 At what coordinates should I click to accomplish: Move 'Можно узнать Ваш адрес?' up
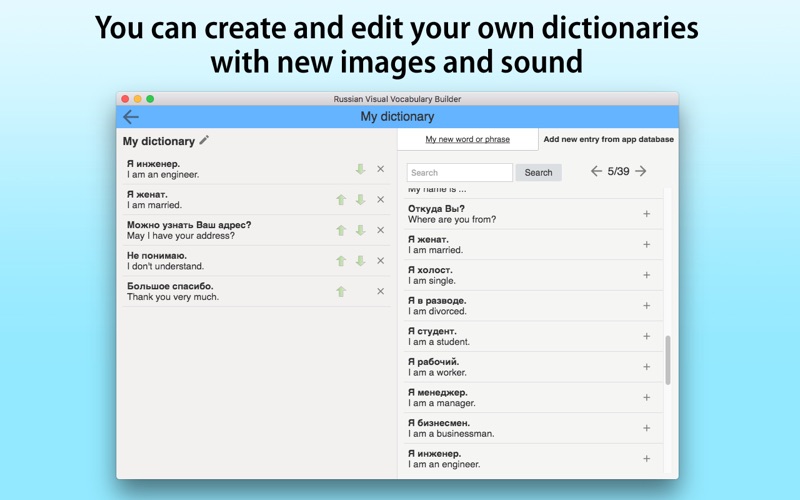coord(341,230)
